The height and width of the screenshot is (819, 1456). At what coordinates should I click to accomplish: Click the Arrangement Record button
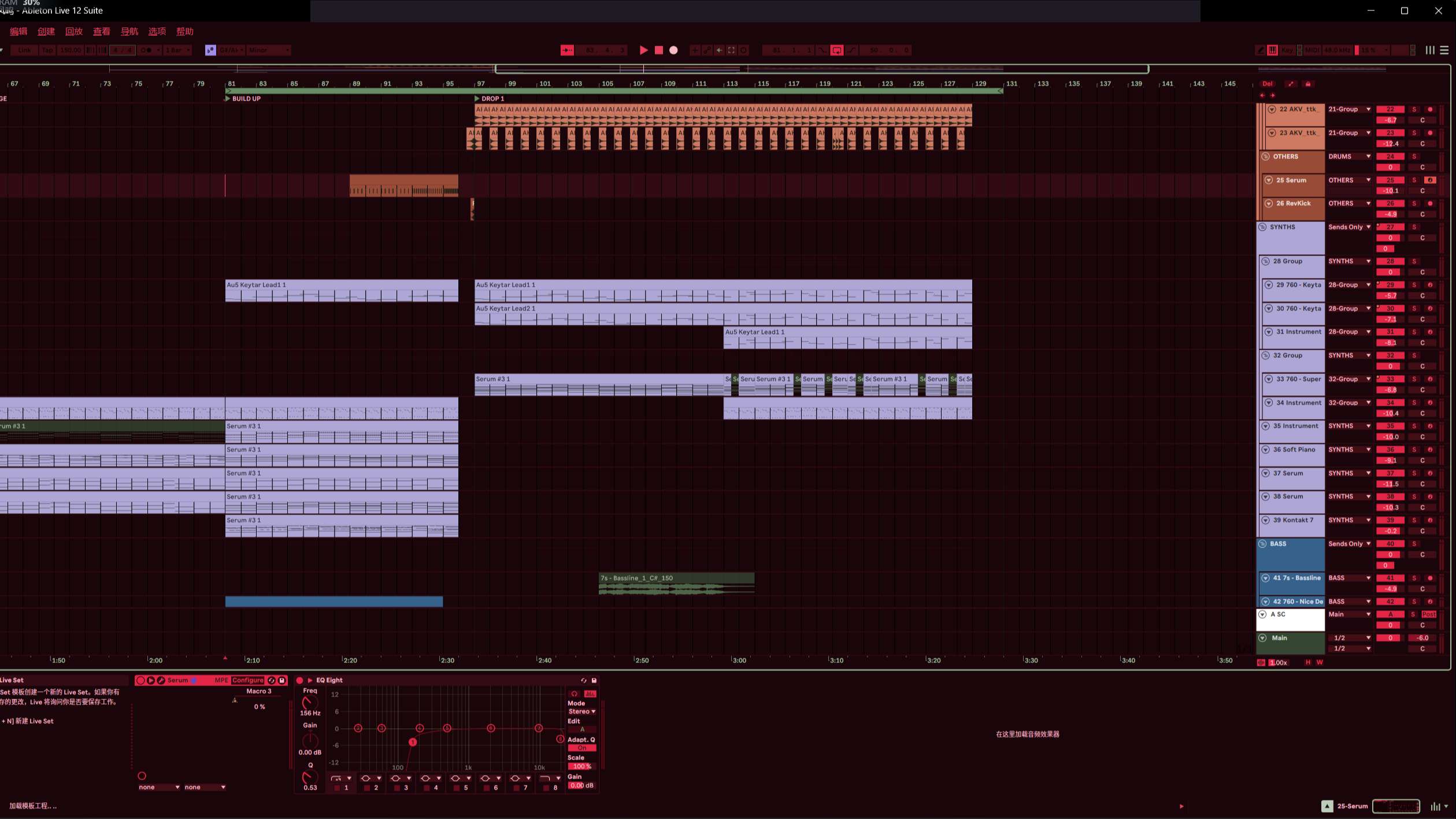pyautogui.click(x=673, y=50)
